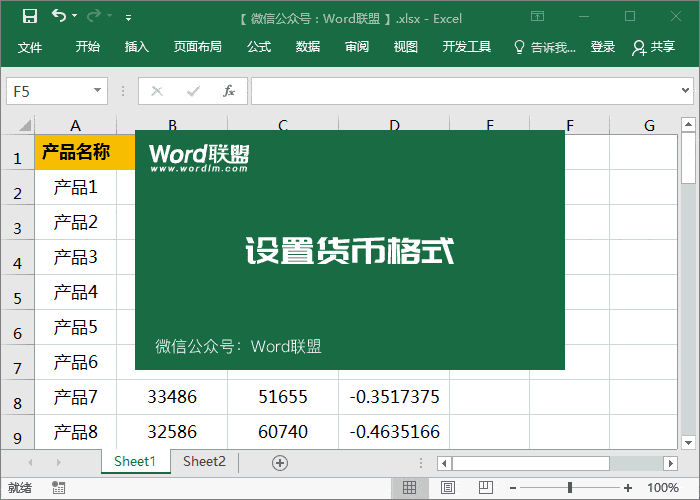Add a new sheet with plus icon
Screen dimensions: 700x500
pyautogui.click(x=280, y=463)
